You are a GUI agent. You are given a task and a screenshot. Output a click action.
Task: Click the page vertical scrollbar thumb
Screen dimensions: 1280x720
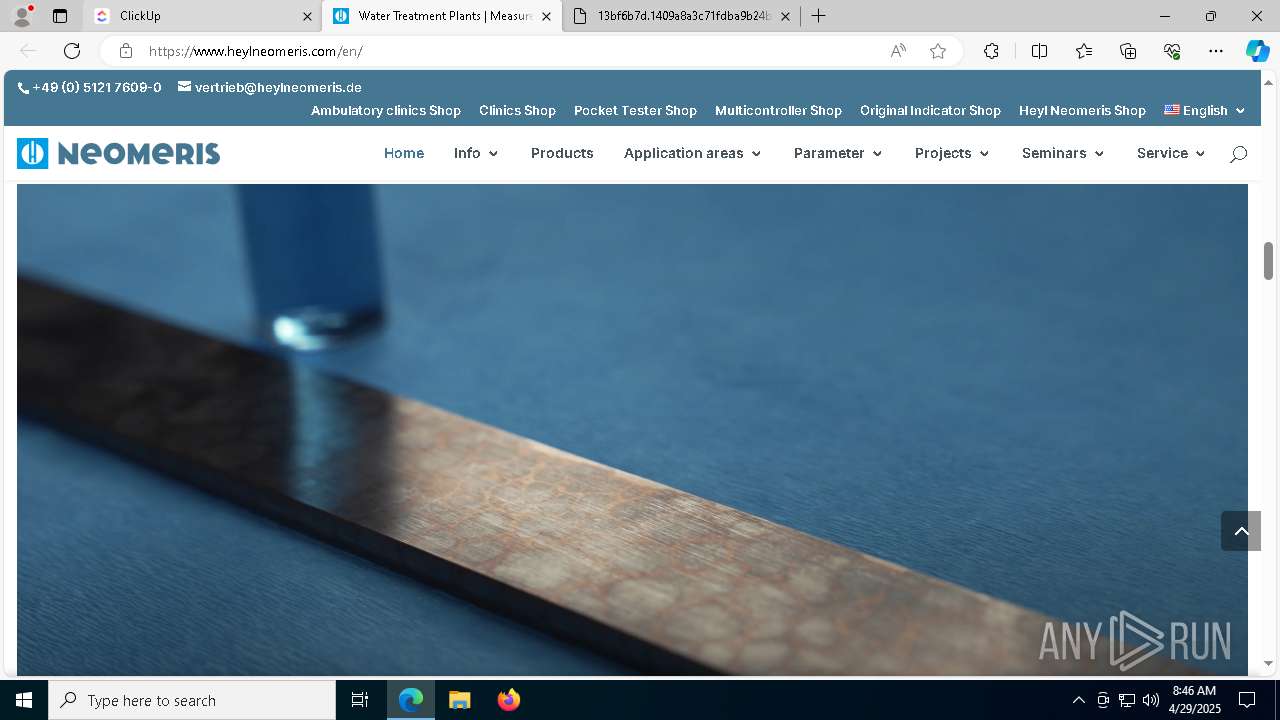(x=1268, y=261)
